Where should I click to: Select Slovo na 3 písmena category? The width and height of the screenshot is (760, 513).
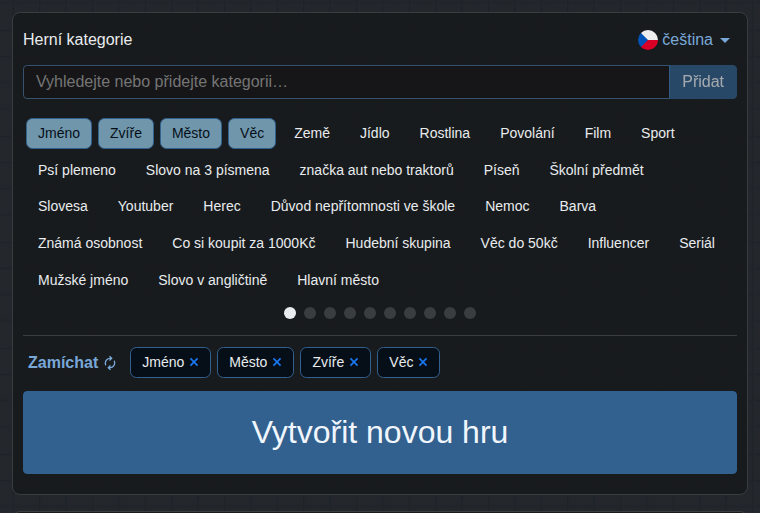tap(207, 170)
